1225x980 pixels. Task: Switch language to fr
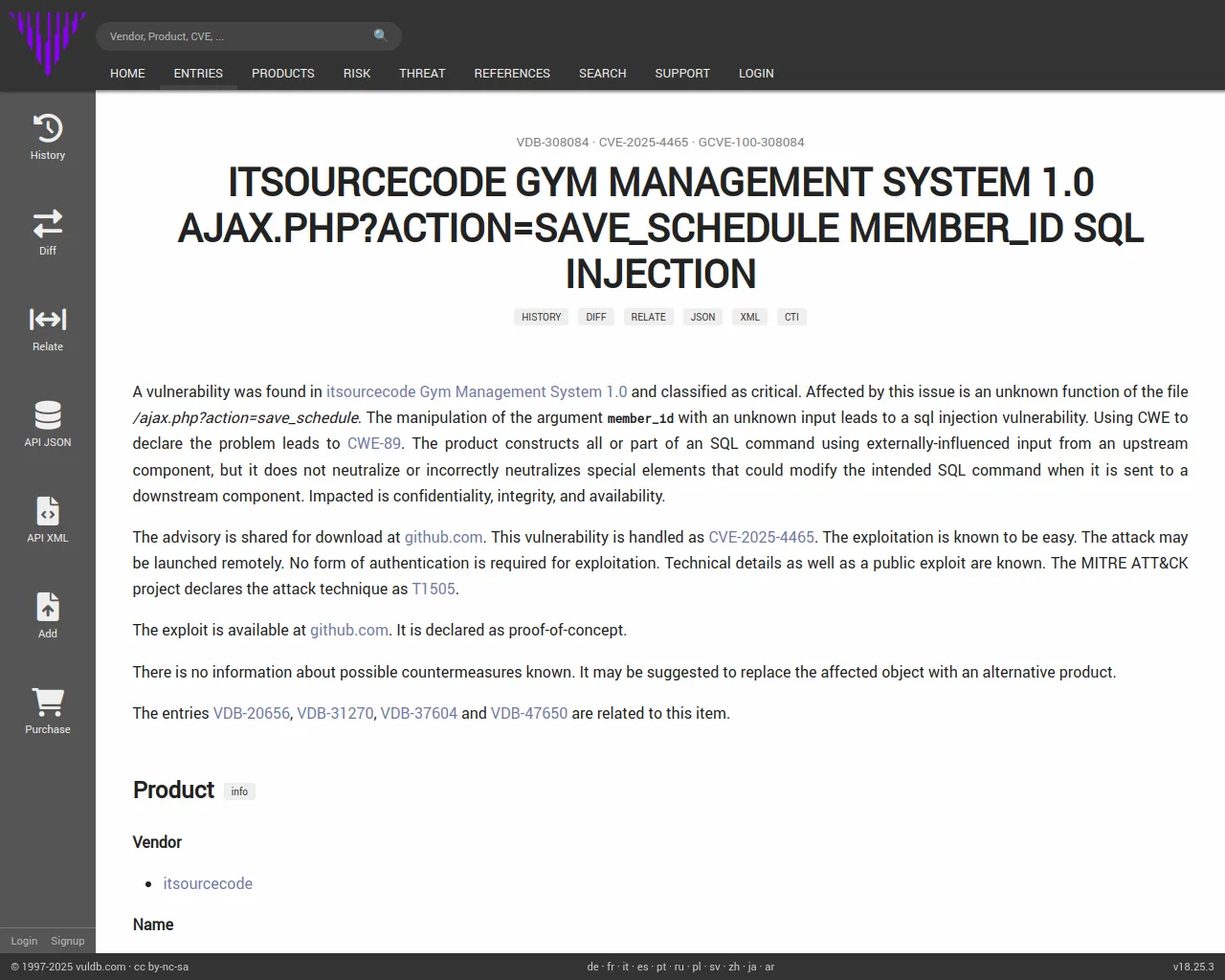tap(611, 967)
